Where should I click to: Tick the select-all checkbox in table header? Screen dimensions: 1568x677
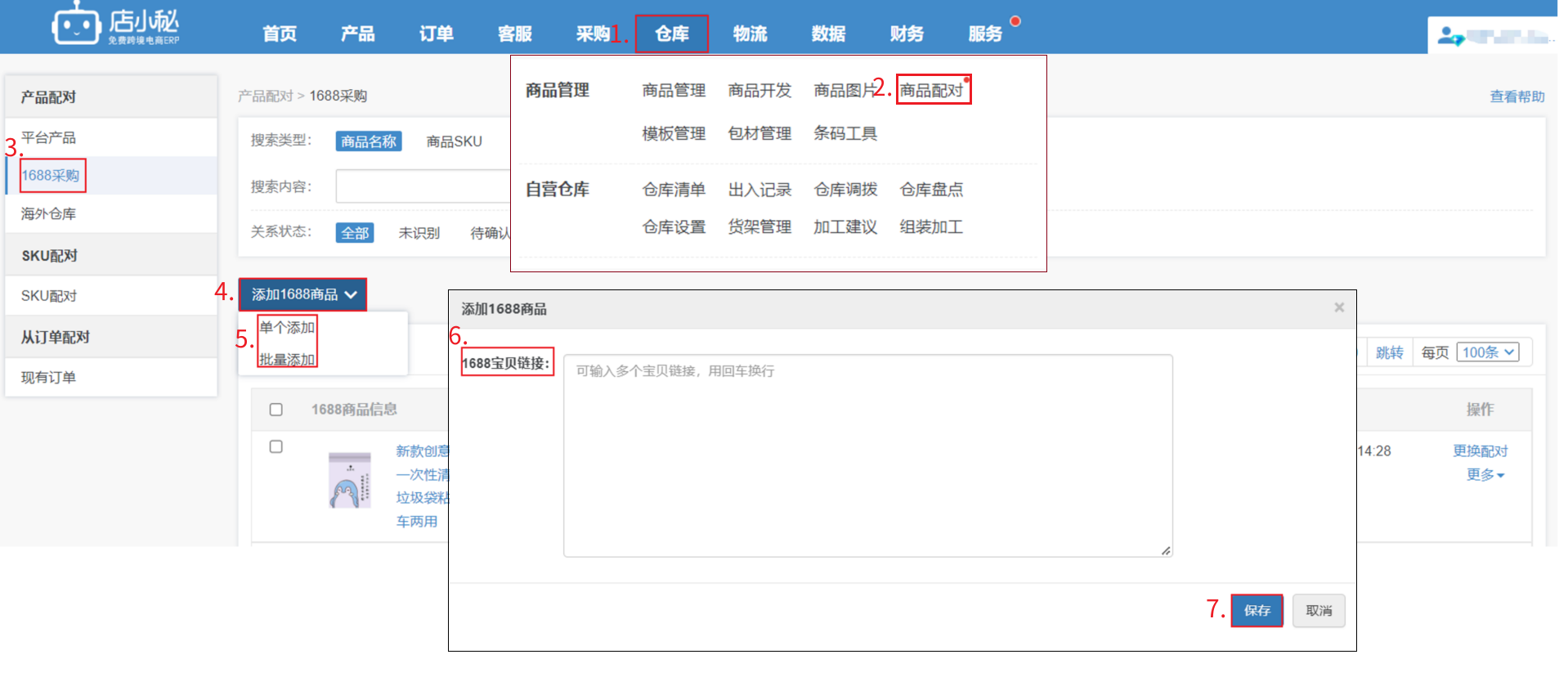click(276, 410)
